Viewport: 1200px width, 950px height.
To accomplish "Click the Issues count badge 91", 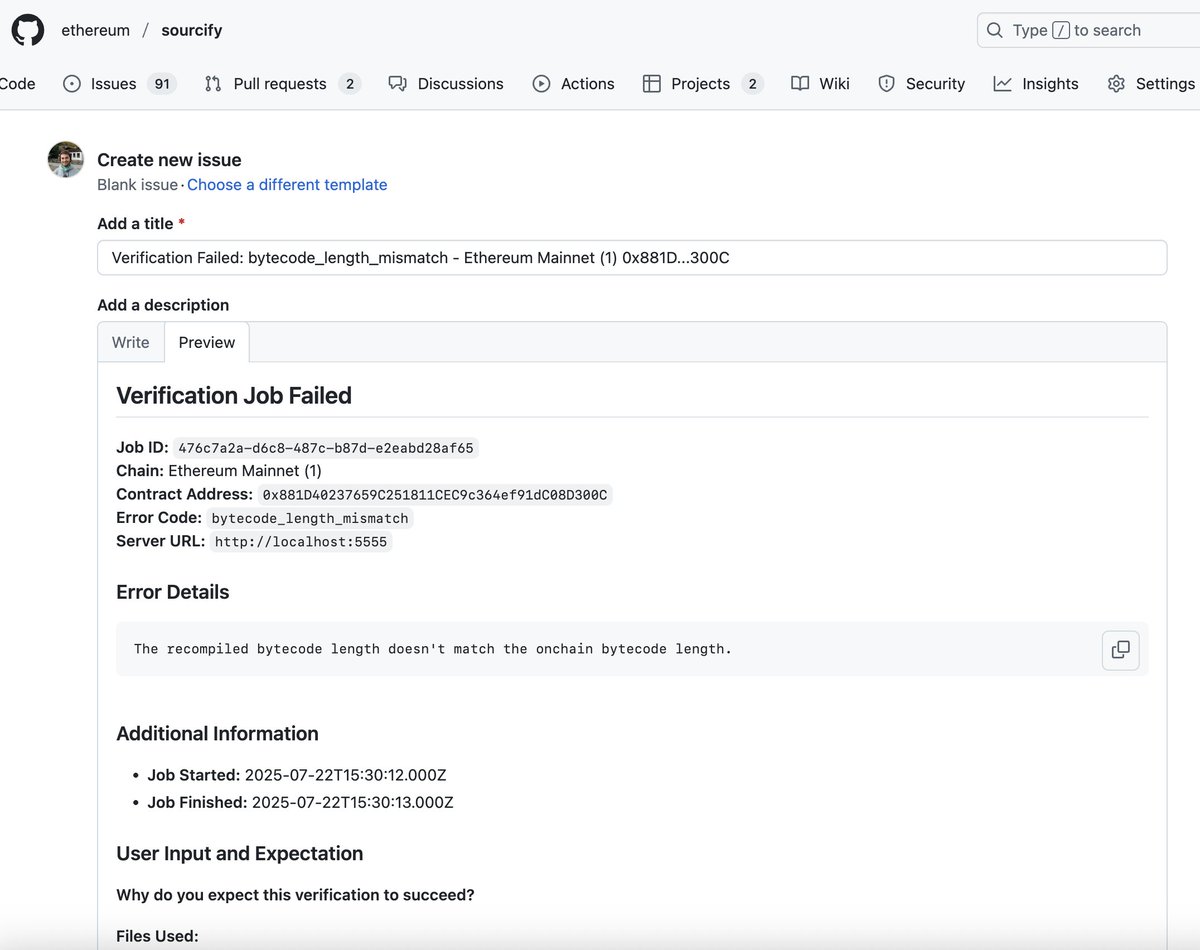I will point(161,84).
